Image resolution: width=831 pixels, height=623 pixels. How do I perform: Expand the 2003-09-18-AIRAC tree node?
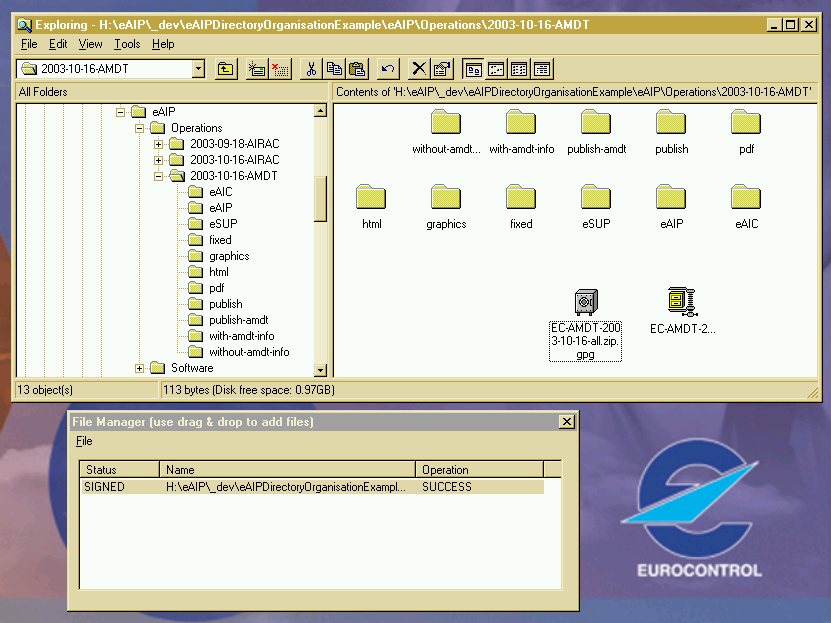(x=158, y=144)
